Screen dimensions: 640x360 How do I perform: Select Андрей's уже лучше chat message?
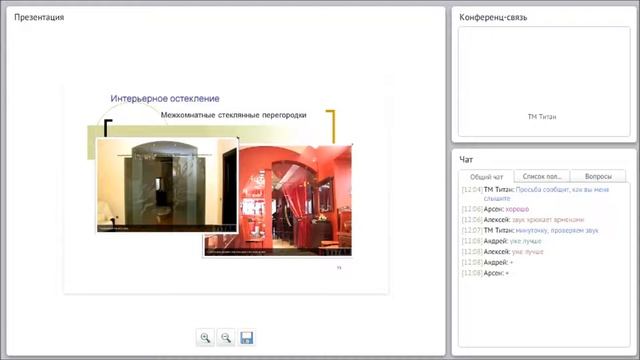tap(501, 241)
